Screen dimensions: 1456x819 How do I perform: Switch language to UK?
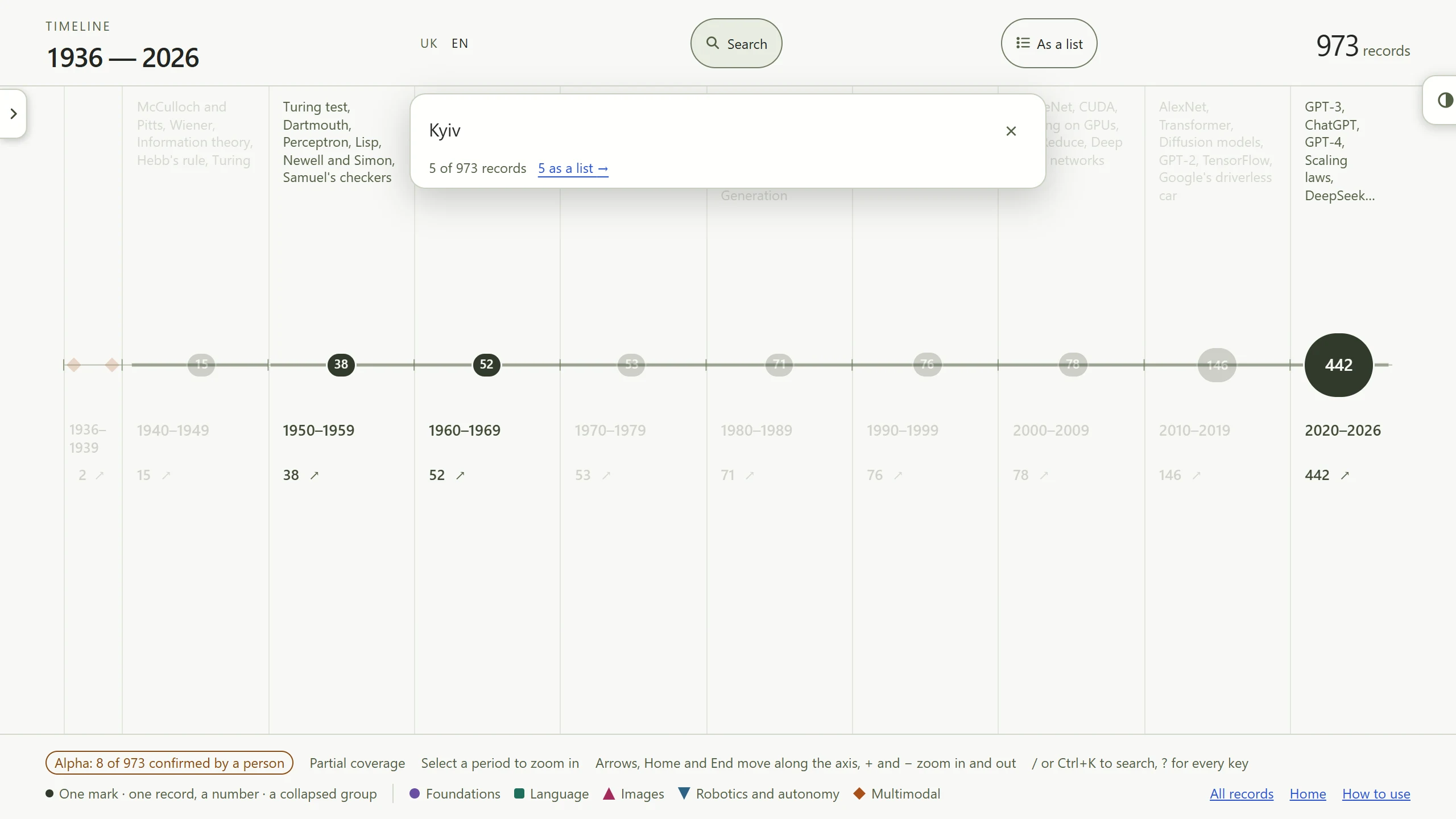[429, 44]
